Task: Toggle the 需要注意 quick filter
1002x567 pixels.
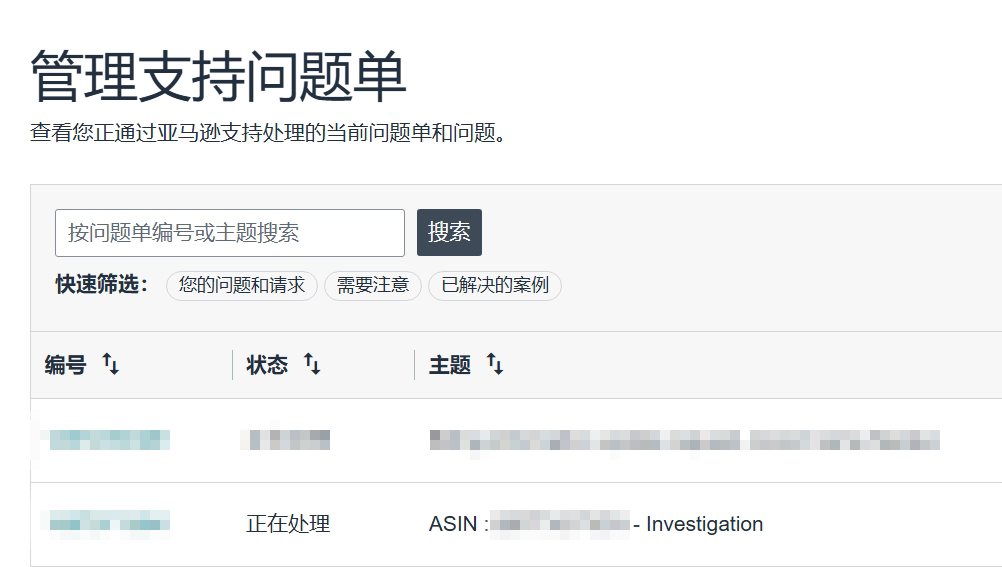Action: (x=373, y=286)
